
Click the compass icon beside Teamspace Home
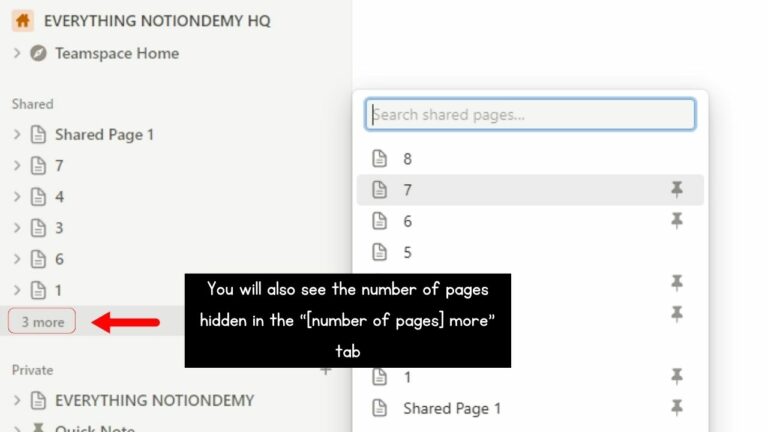(38, 53)
